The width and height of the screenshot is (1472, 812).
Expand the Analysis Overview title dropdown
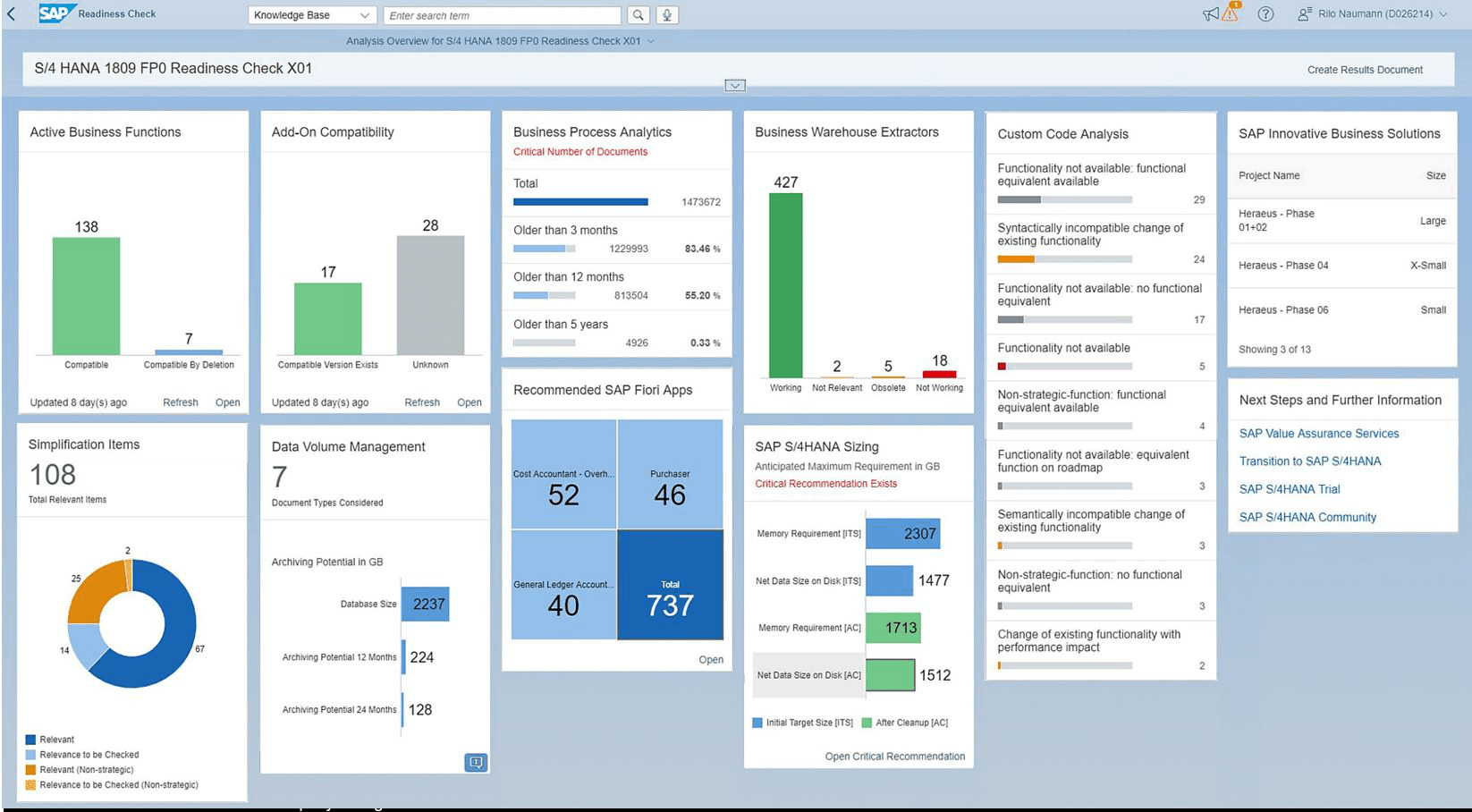click(x=651, y=41)
